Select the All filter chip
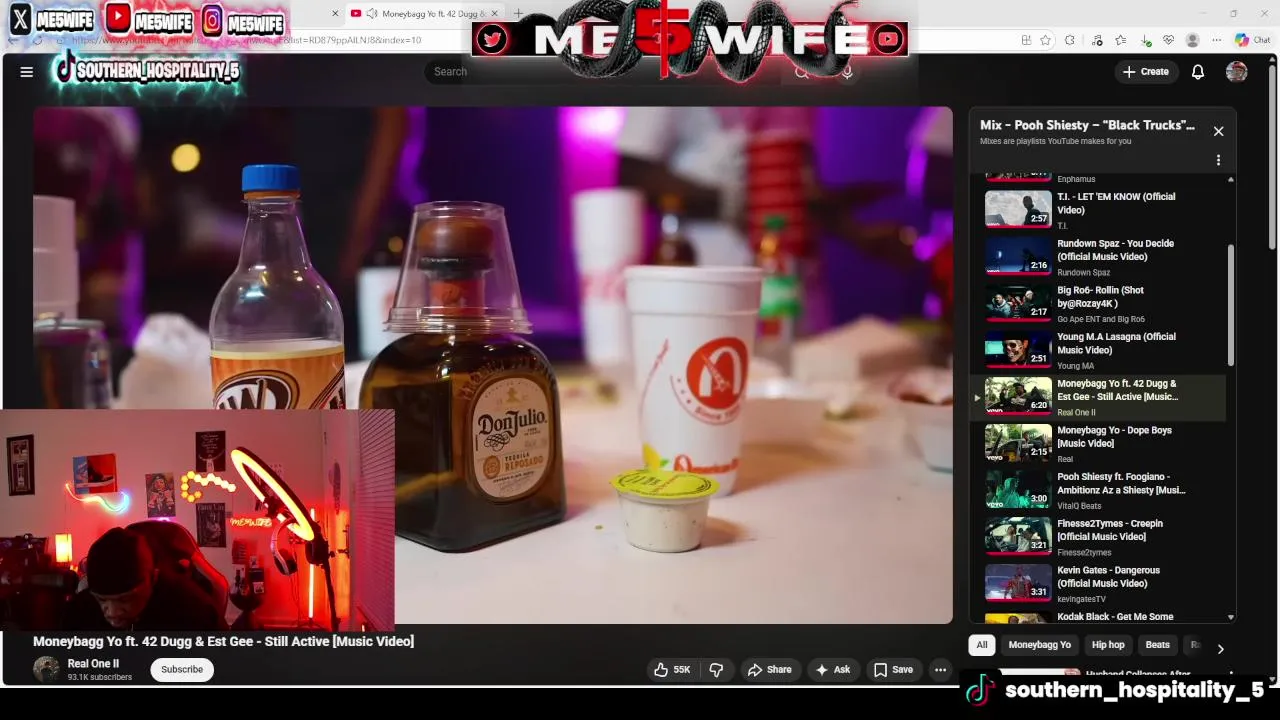The image size is (1280, 720). point(981,645)
